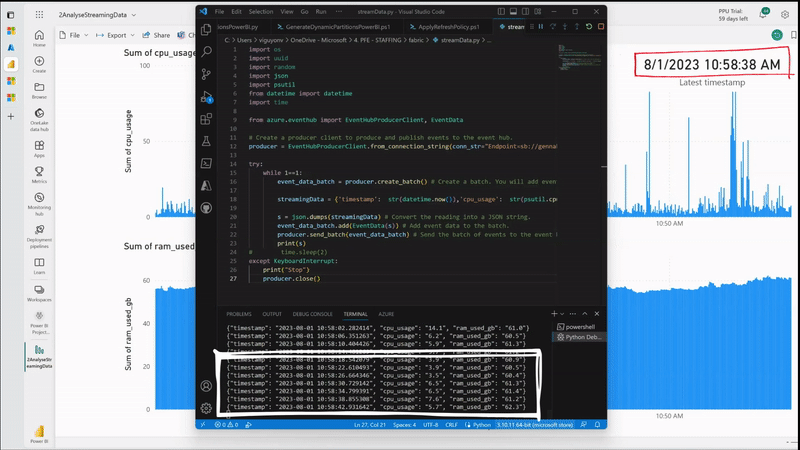The height and width of the screenshot is (450, 800).
Task: Expand the File dropdown in Power BI
Action: click(x=75, y=35)
